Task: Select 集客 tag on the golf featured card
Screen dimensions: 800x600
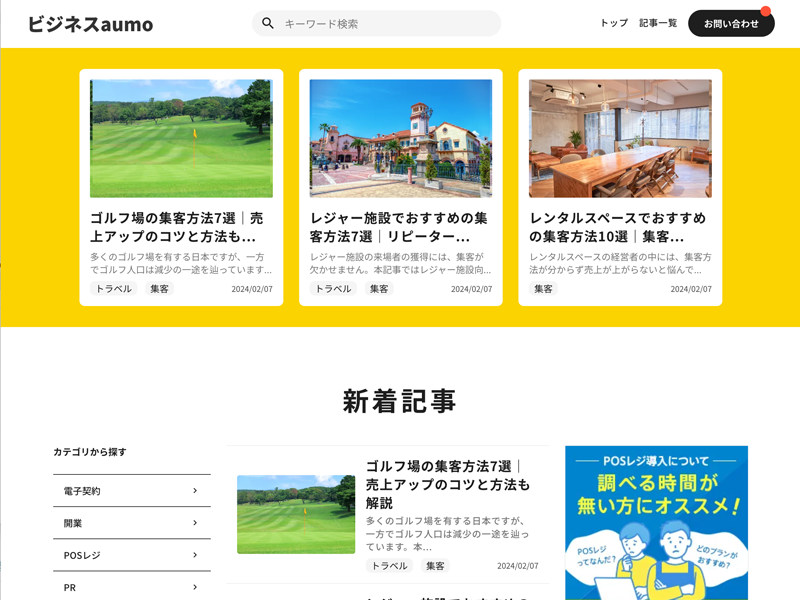Action: point(159,289)
